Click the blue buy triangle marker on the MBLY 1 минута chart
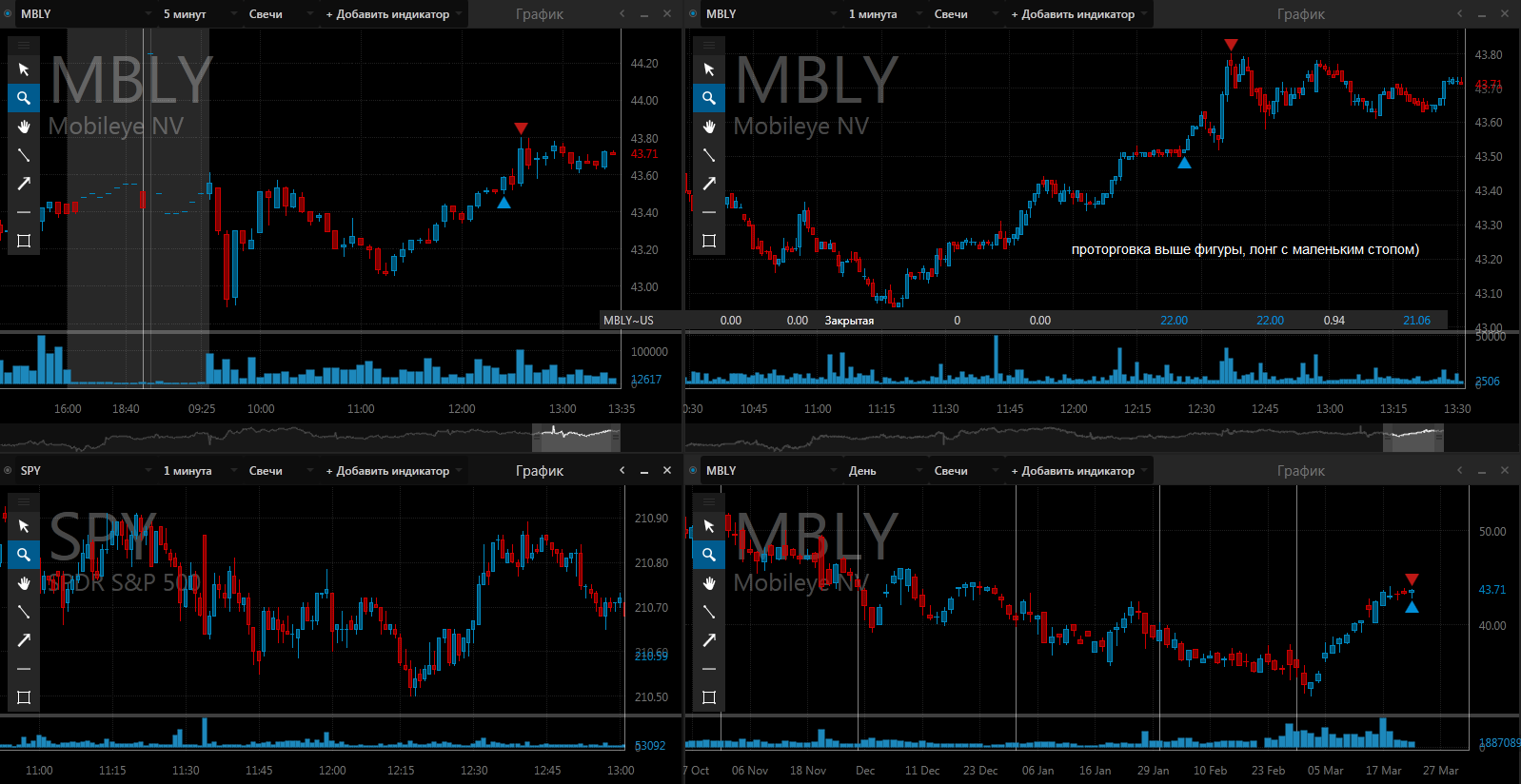This screenshot has width=1521, height=784. pos(1184,163)
